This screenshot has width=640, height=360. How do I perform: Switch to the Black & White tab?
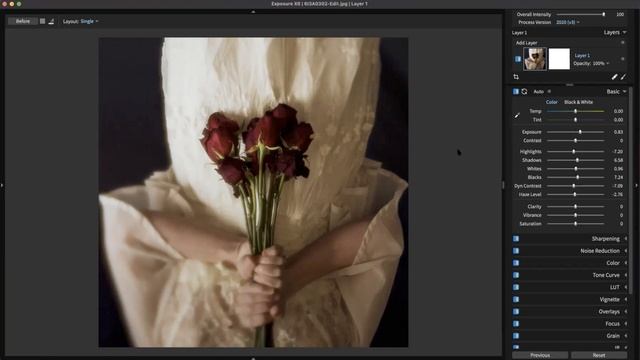[x=578, y=102]
